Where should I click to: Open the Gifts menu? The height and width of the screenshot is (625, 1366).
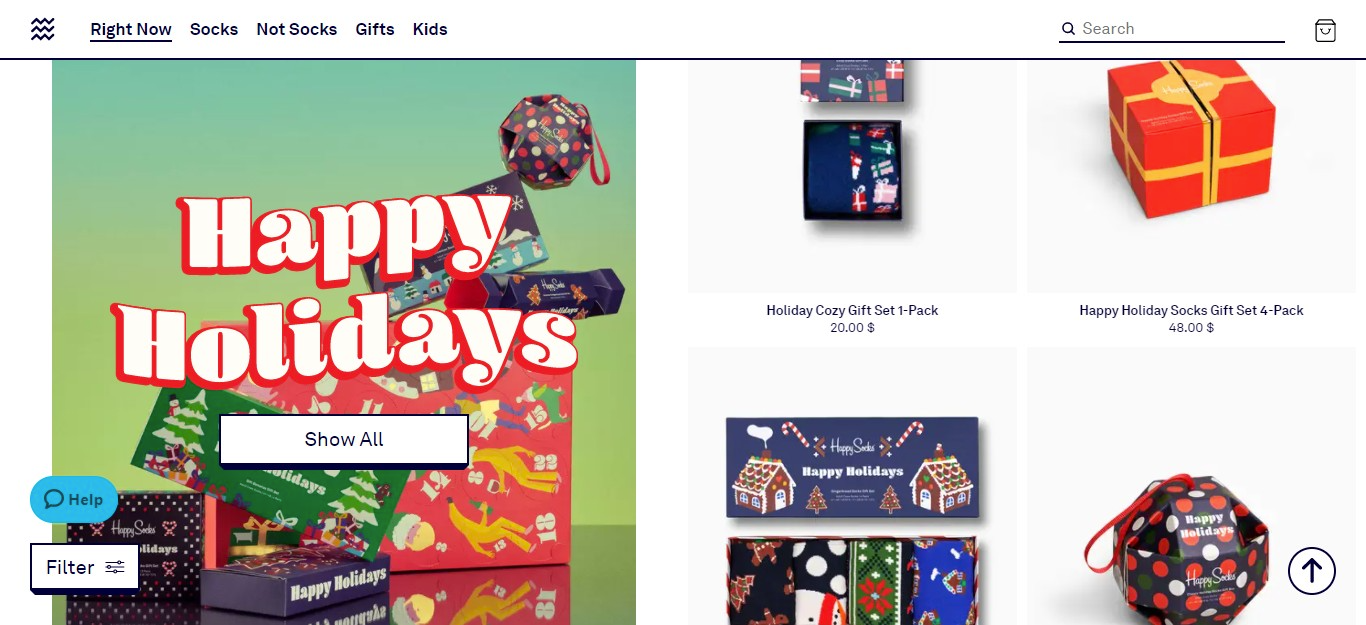pyautogui.click(x=375, y=30)
